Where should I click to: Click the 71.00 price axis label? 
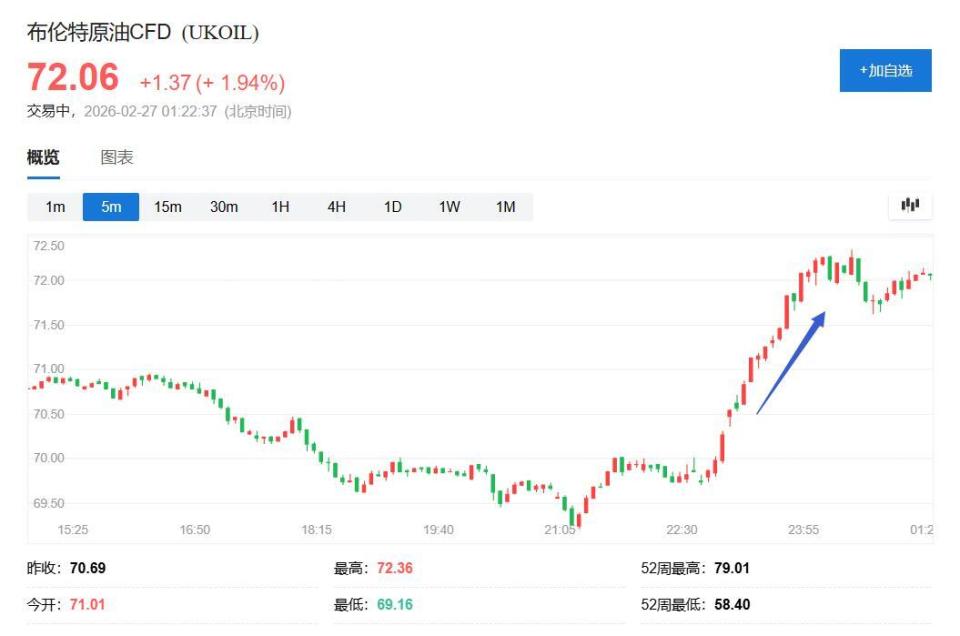coord(48,369)
